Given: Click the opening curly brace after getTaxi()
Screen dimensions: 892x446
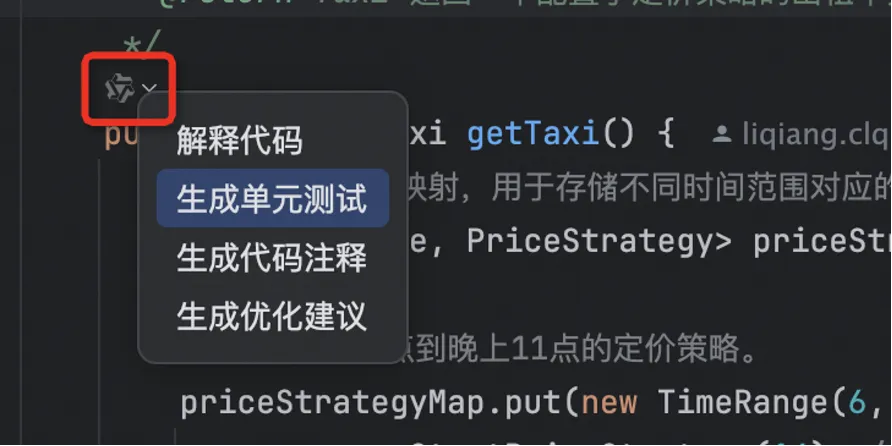Looking at the screenshot, I should coord(664,135).
